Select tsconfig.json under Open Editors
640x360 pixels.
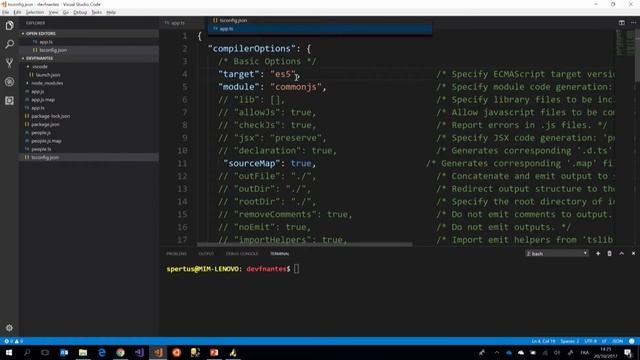click(x=53, y=50)
